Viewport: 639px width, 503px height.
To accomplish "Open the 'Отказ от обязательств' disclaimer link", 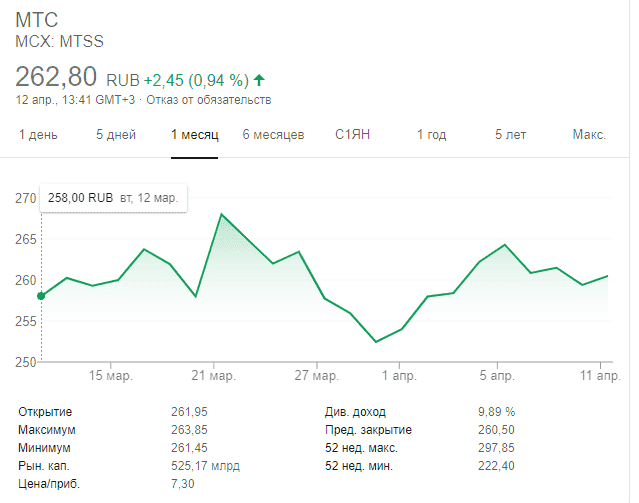I will tap(209, 100).
